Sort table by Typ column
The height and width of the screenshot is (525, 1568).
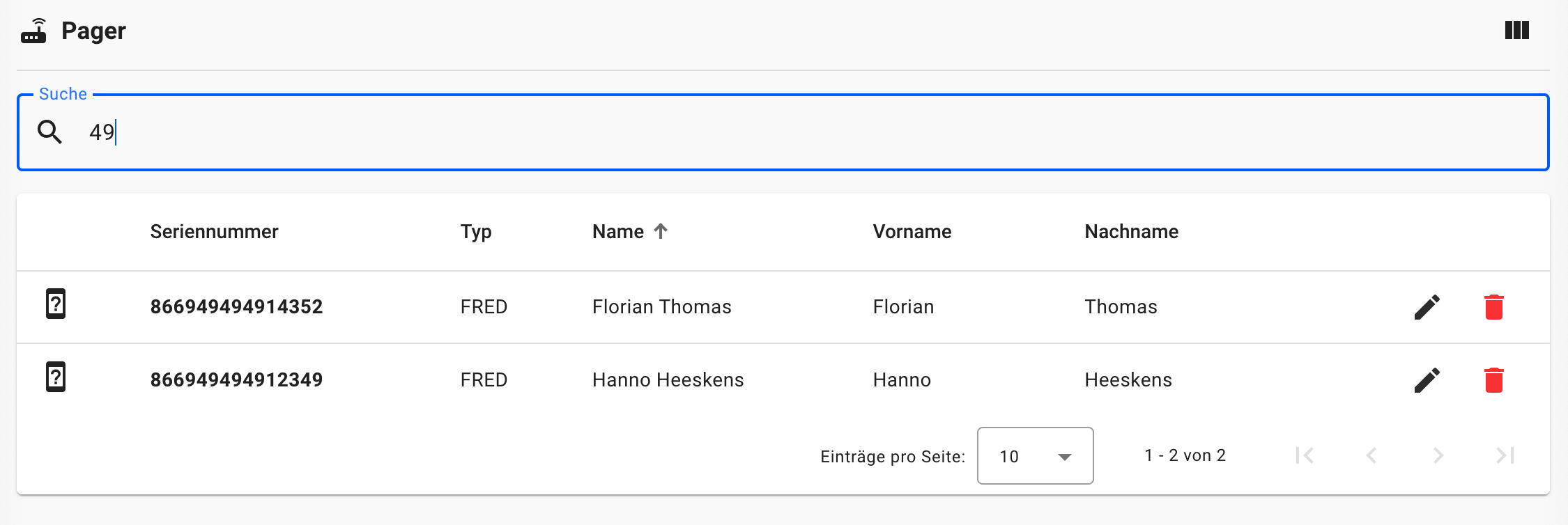[476, 232]
